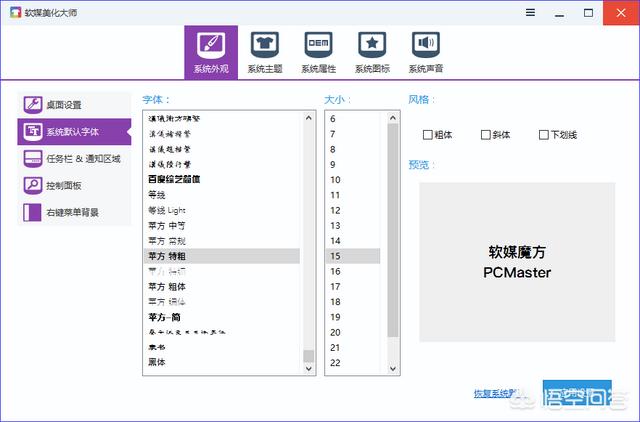Select 右键菜单背景 in sidebar
The image size is (640, 422).
tap(75, 212)
